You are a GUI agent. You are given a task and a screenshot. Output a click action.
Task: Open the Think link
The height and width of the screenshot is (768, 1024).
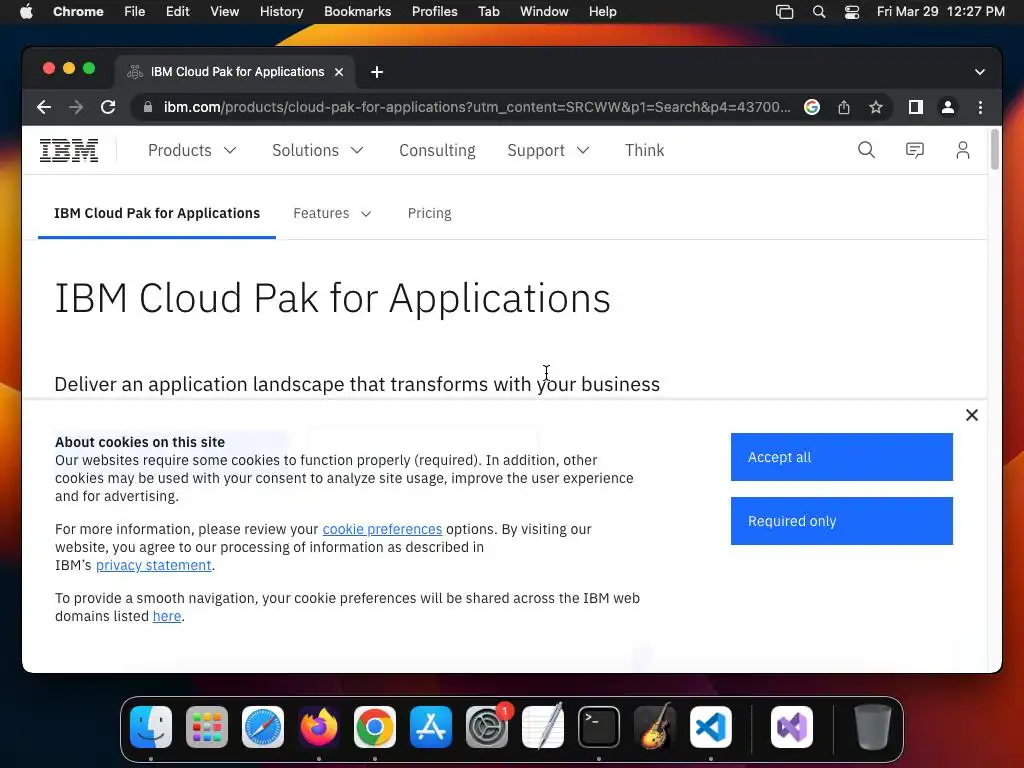coord(644,150)
